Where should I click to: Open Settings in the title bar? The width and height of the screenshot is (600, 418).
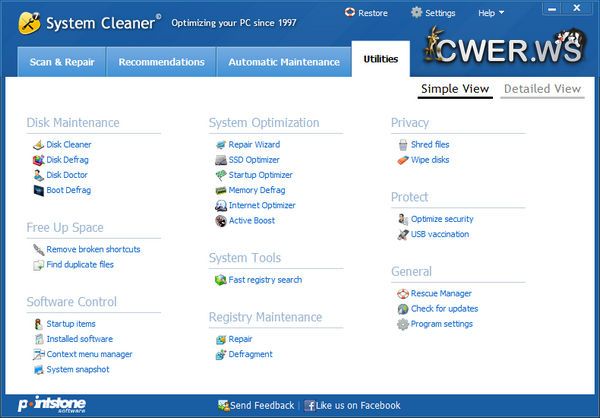coord(433,13)
